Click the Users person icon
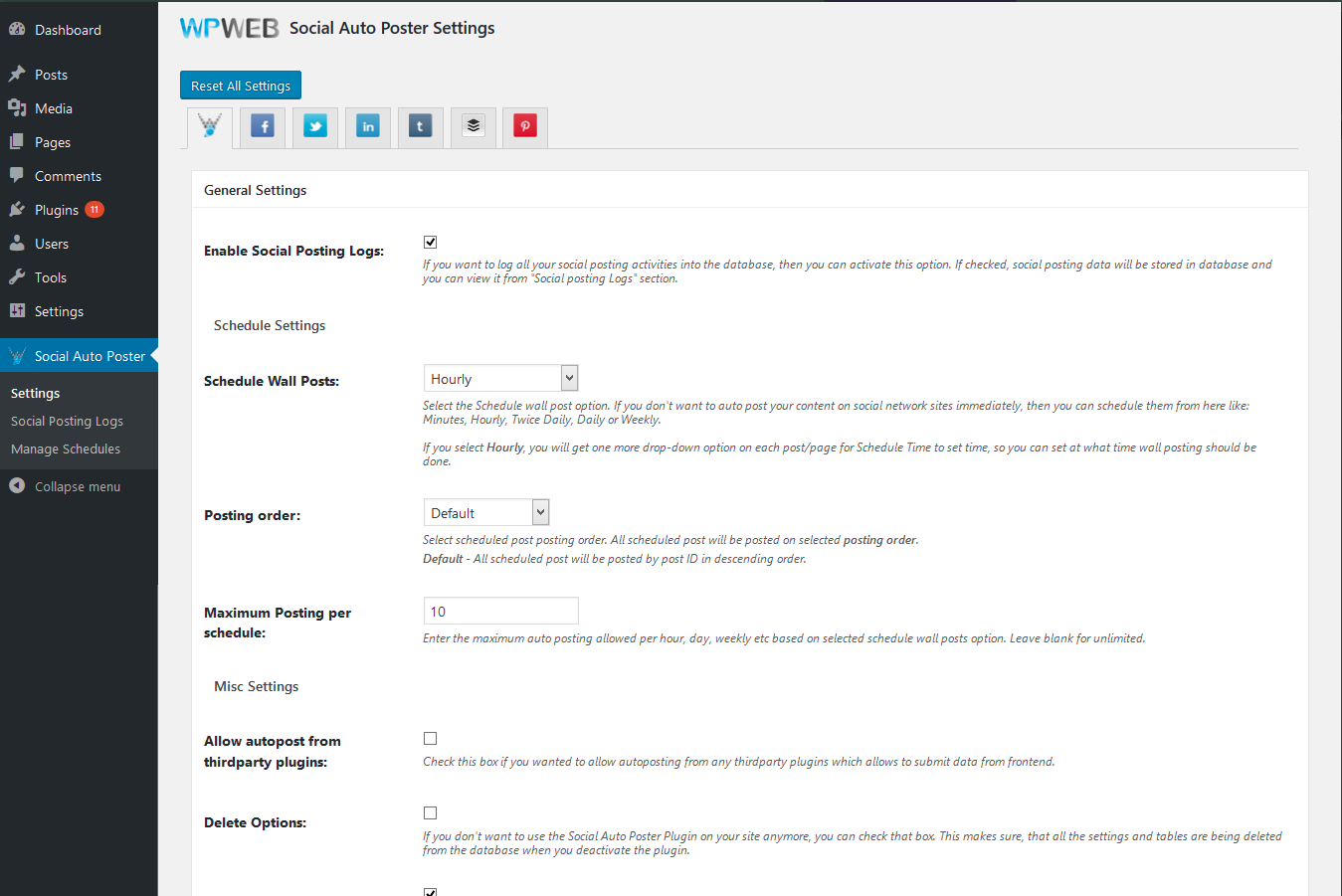This screenshot has height=896, width=1342. point(17,243)
